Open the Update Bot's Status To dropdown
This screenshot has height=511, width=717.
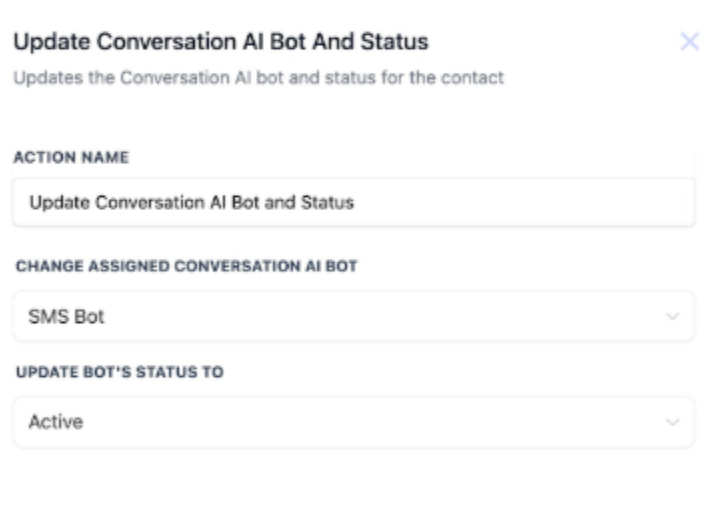click(x=353, y=422)
